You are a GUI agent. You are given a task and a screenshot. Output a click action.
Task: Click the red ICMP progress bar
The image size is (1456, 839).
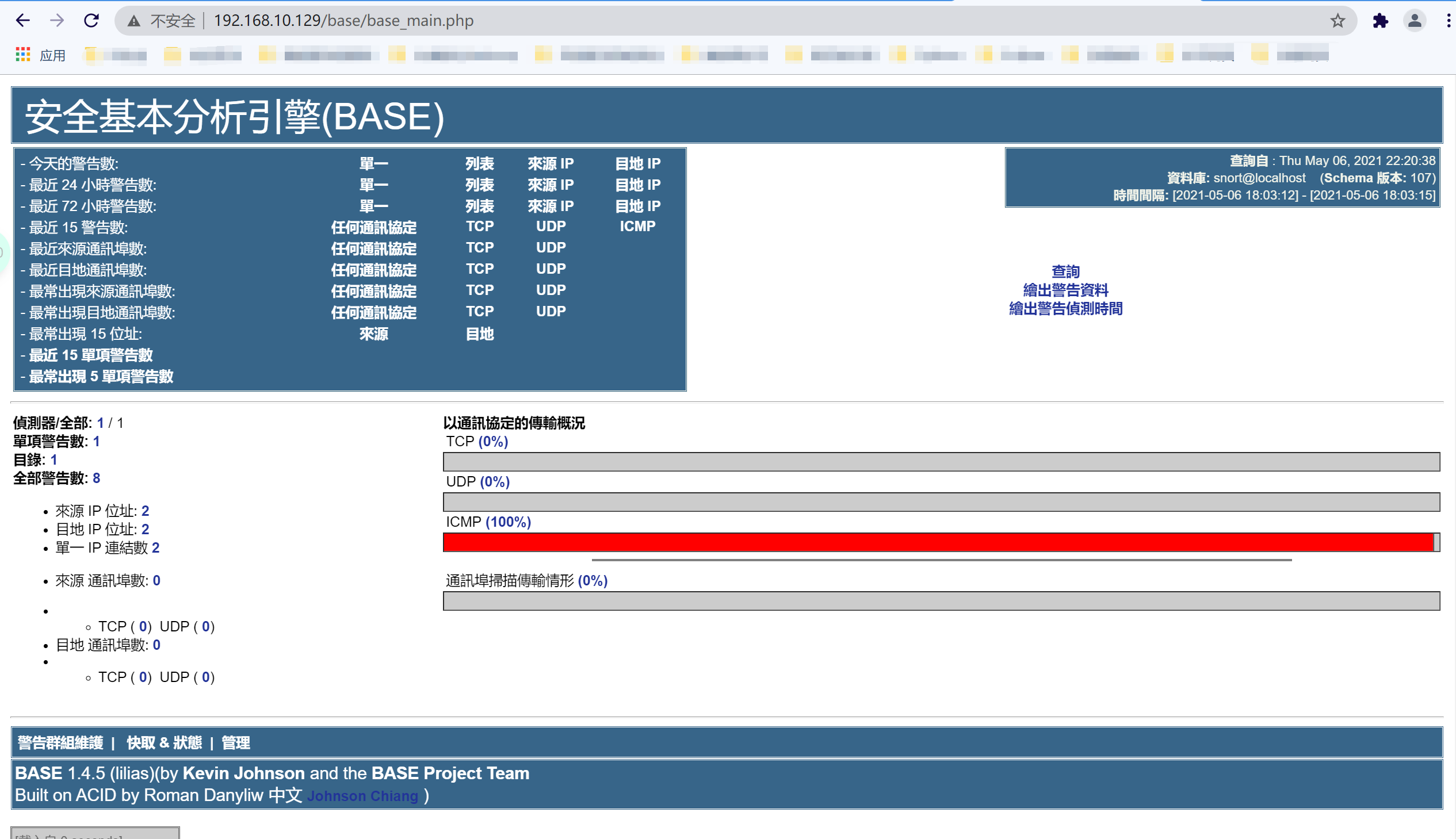coord(938,542)
